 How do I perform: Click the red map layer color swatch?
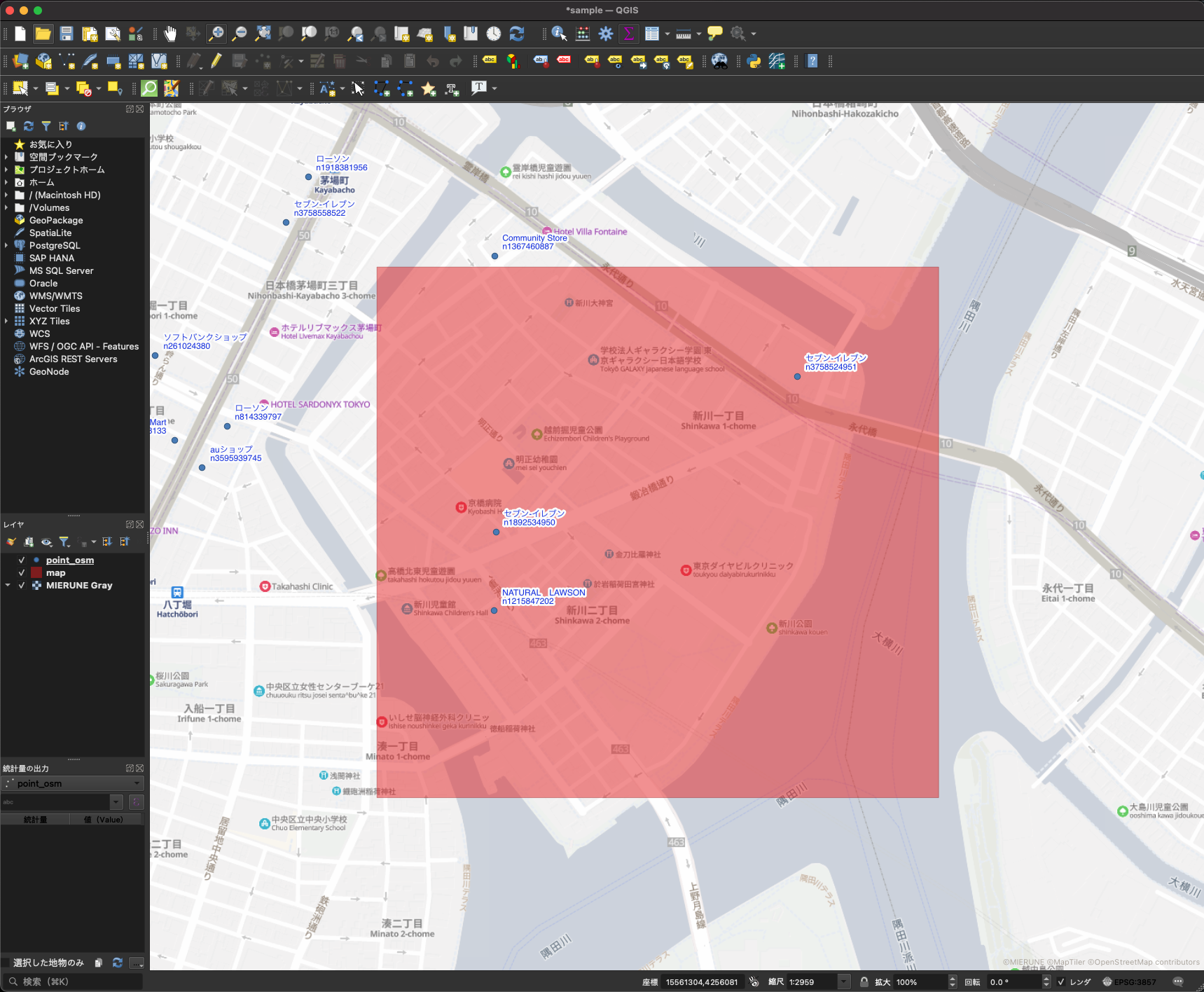(x=36, y=573)
